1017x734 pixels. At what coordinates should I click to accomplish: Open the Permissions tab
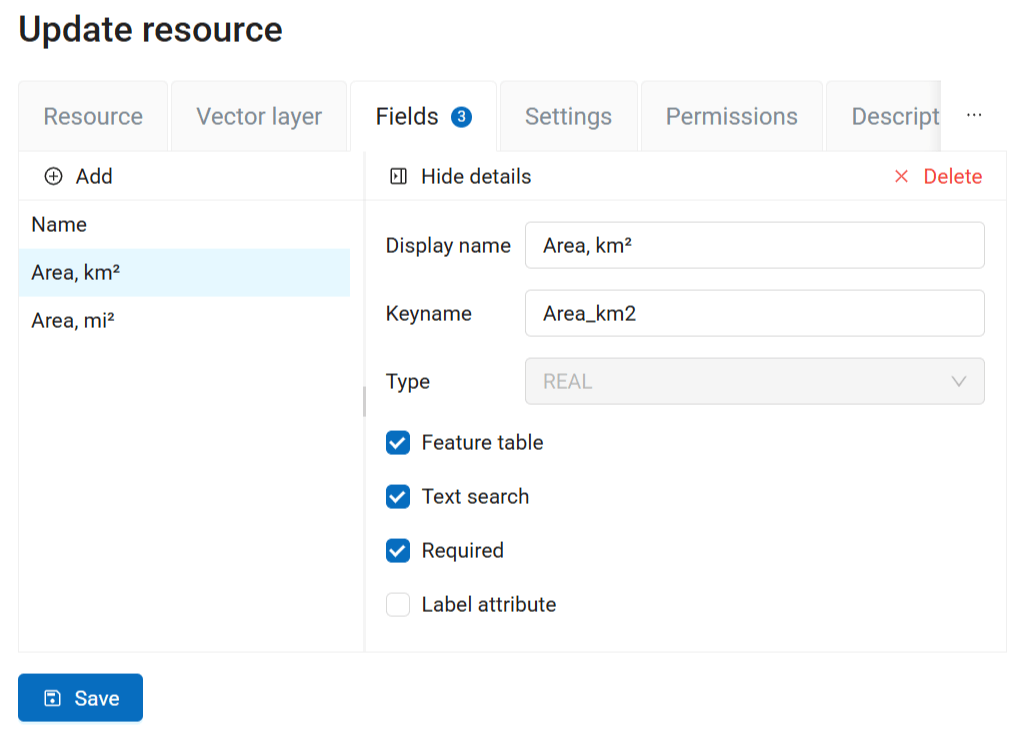coord(732,117)
